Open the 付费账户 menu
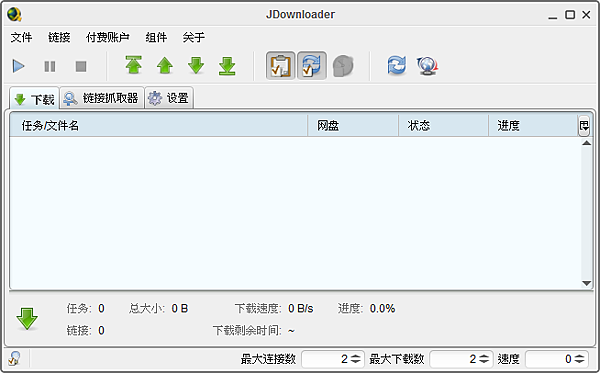Viewport: 600px width, 373px height. click(108, 37)
